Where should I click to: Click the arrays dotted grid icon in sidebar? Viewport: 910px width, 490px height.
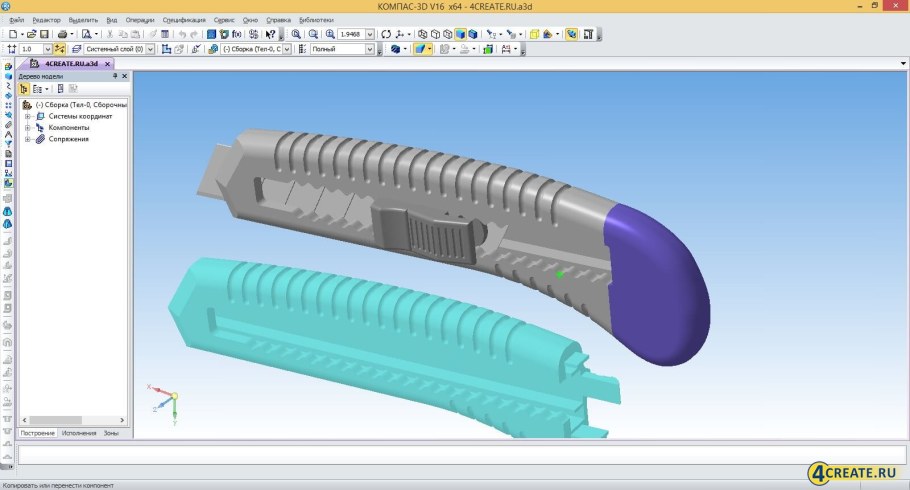8,105
